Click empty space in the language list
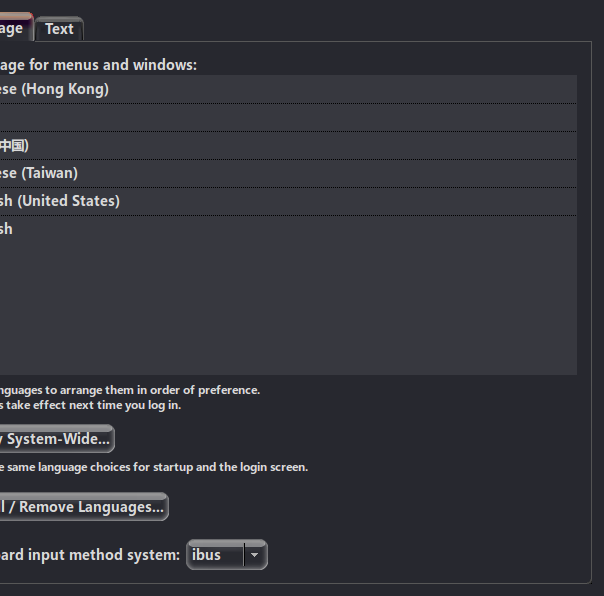The width and height of the screenshot is (604, 596). [288, 308]
